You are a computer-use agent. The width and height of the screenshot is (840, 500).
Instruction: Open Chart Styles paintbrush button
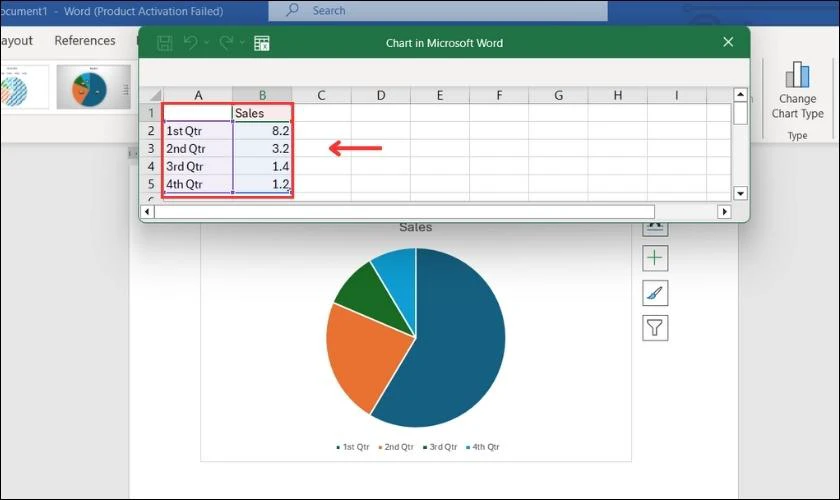(x=655, y=293)
